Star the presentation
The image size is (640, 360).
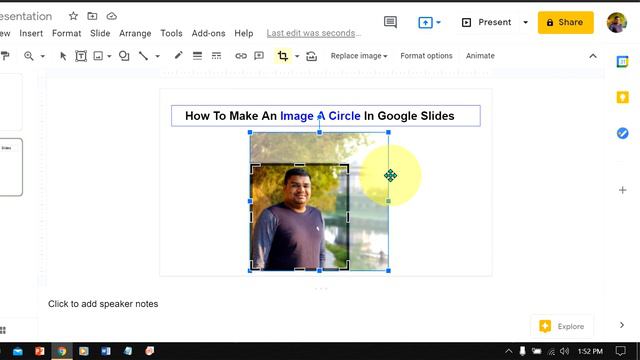(73, 16)
